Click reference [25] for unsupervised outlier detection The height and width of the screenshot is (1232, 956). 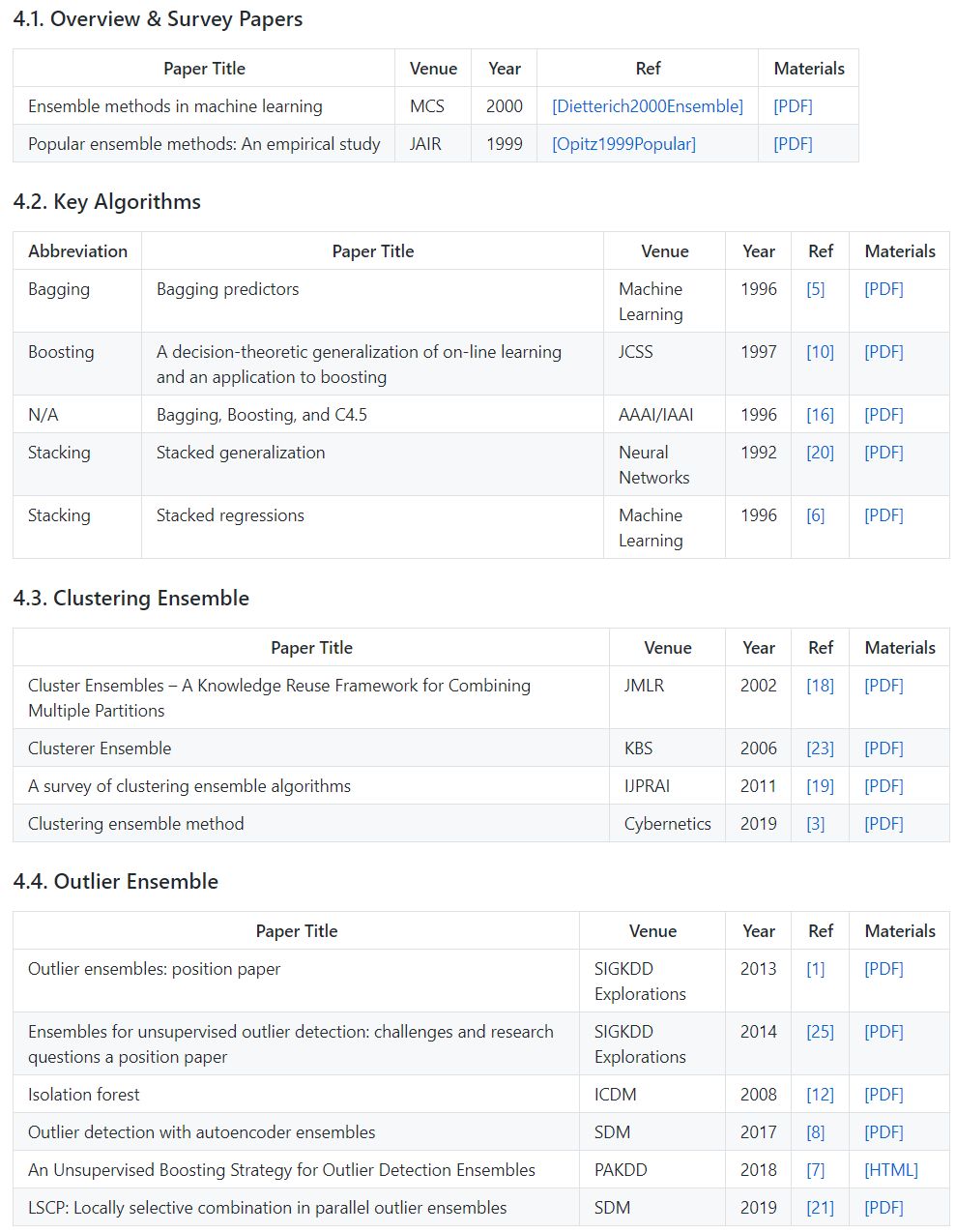click(x=820, y=1032)
